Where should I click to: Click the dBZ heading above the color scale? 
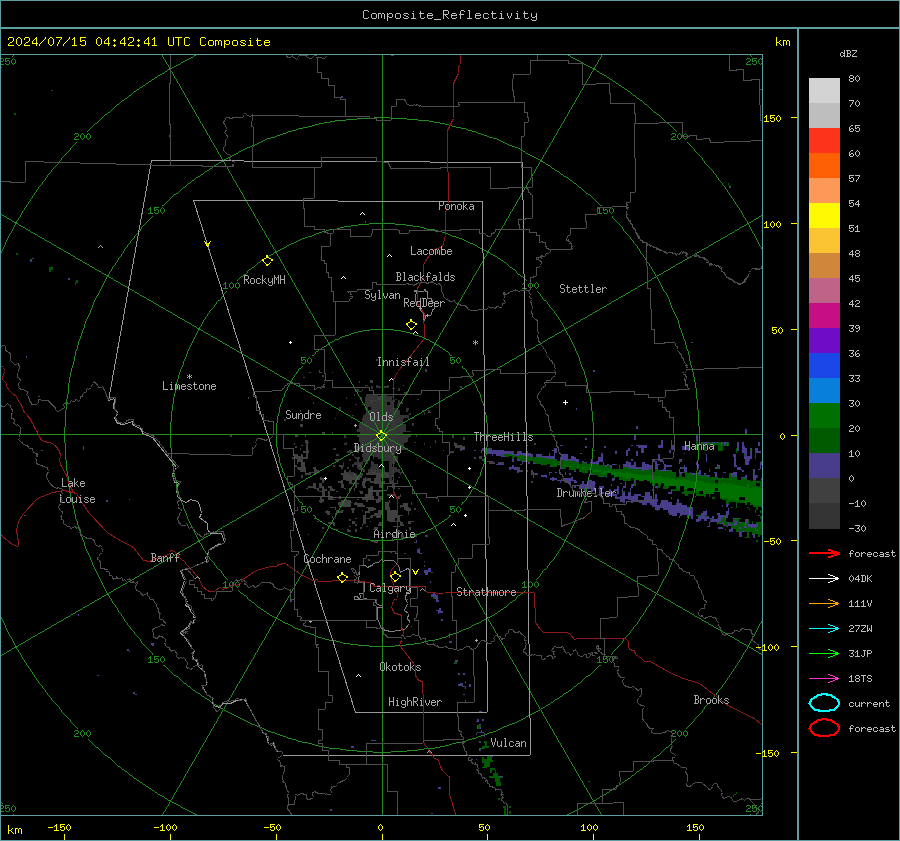coord(848,53)
